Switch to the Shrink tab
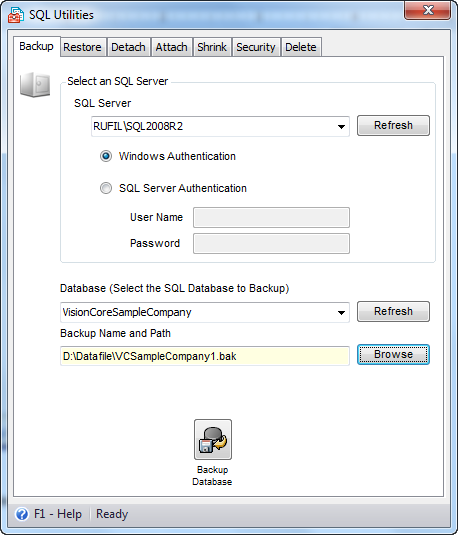Viewport: 458px width, 535px height. tap(212, 47)
